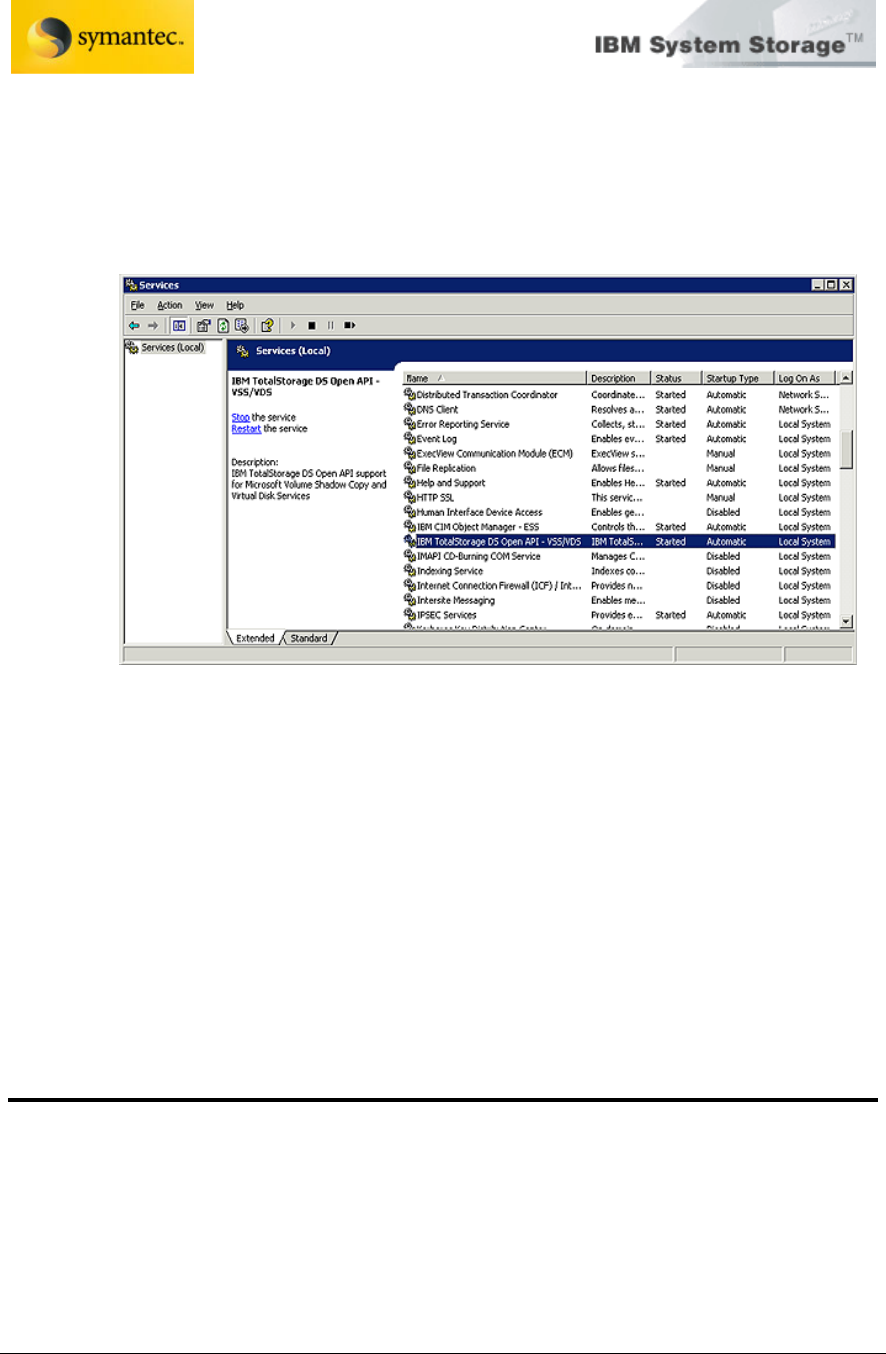Click the Refresh toolbar icon
886x1354 pixels.
click(224, 325)
